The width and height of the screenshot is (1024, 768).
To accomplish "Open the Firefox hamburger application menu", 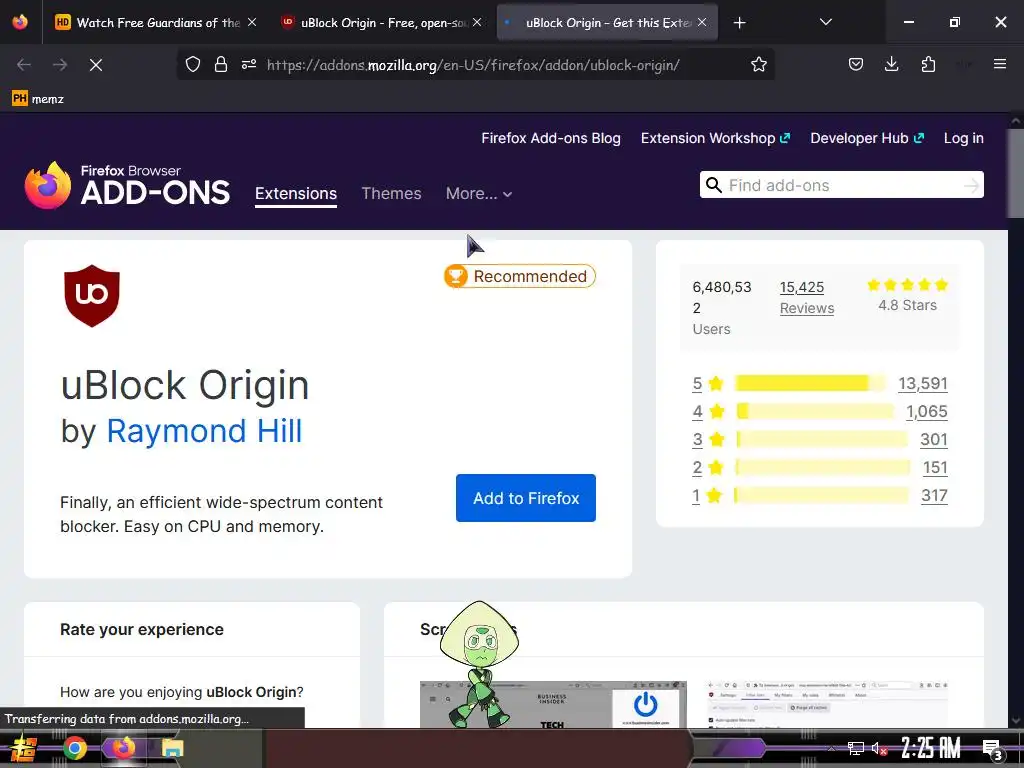I will 999,64.
